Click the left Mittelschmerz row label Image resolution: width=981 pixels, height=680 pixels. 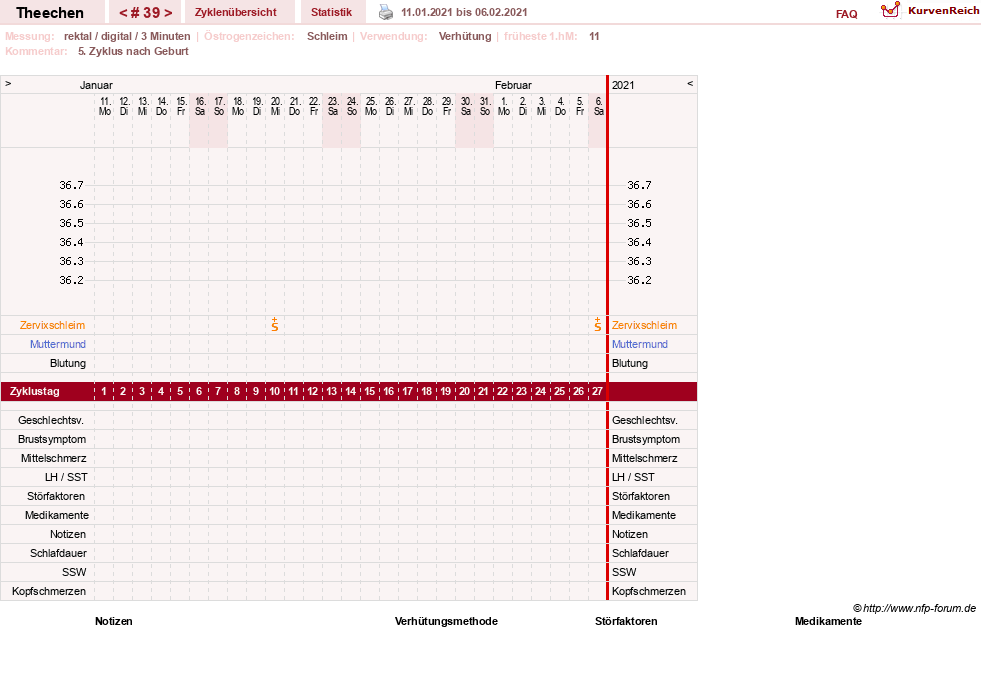(54, 459)
